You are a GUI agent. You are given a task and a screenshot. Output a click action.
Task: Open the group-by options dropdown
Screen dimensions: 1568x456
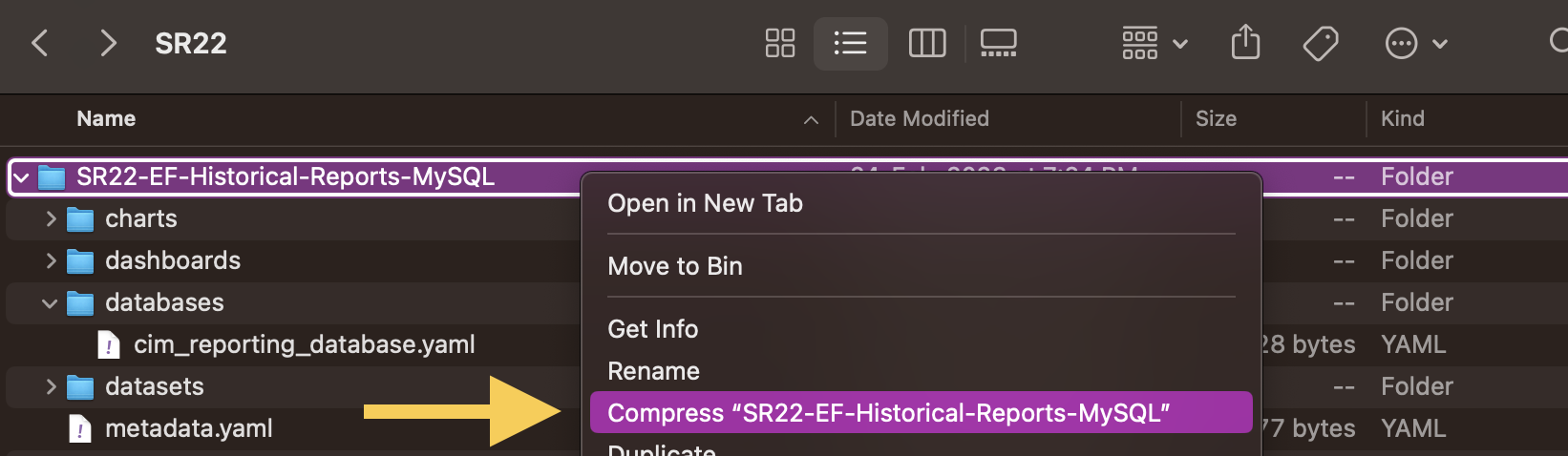click(x=1154, y=43)
